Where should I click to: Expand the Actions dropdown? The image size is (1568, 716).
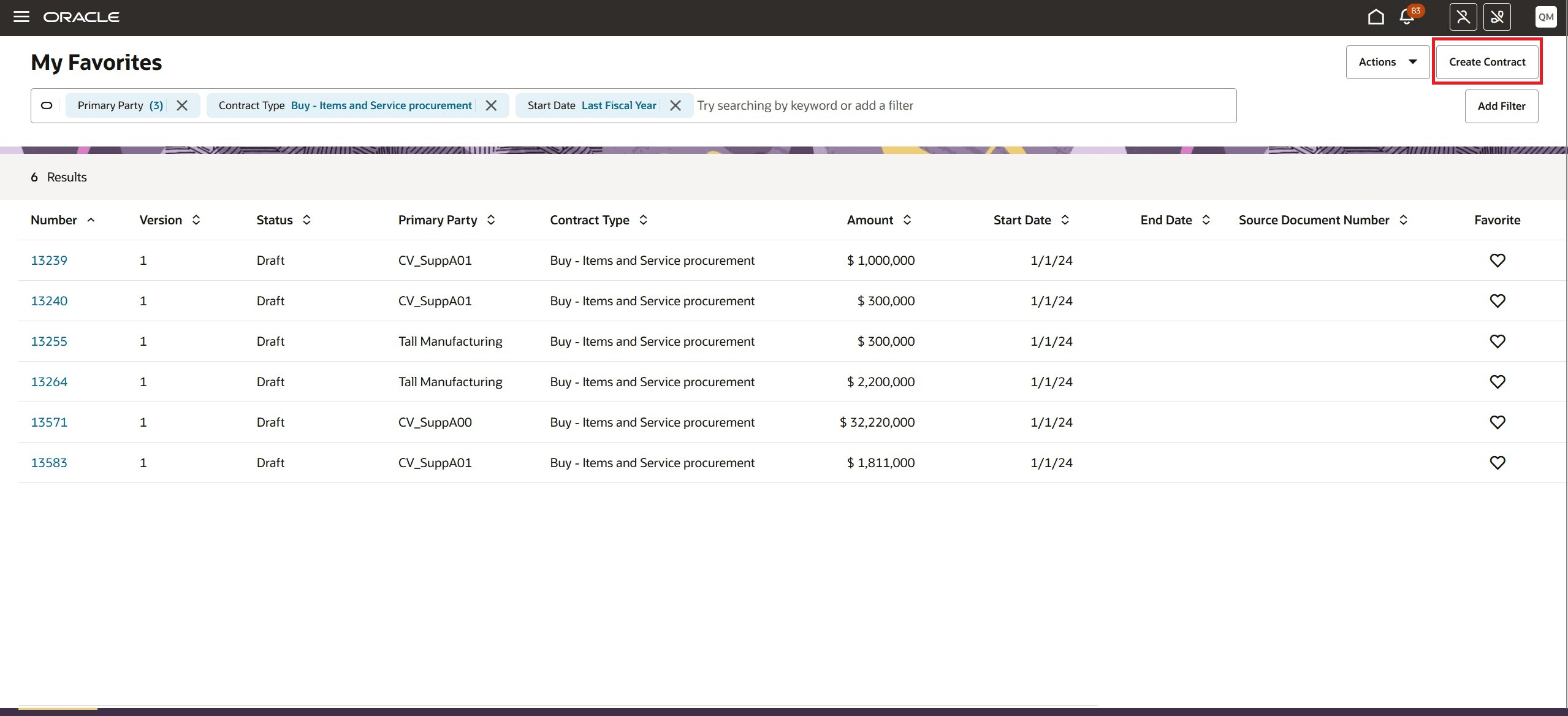[1387, 62]
